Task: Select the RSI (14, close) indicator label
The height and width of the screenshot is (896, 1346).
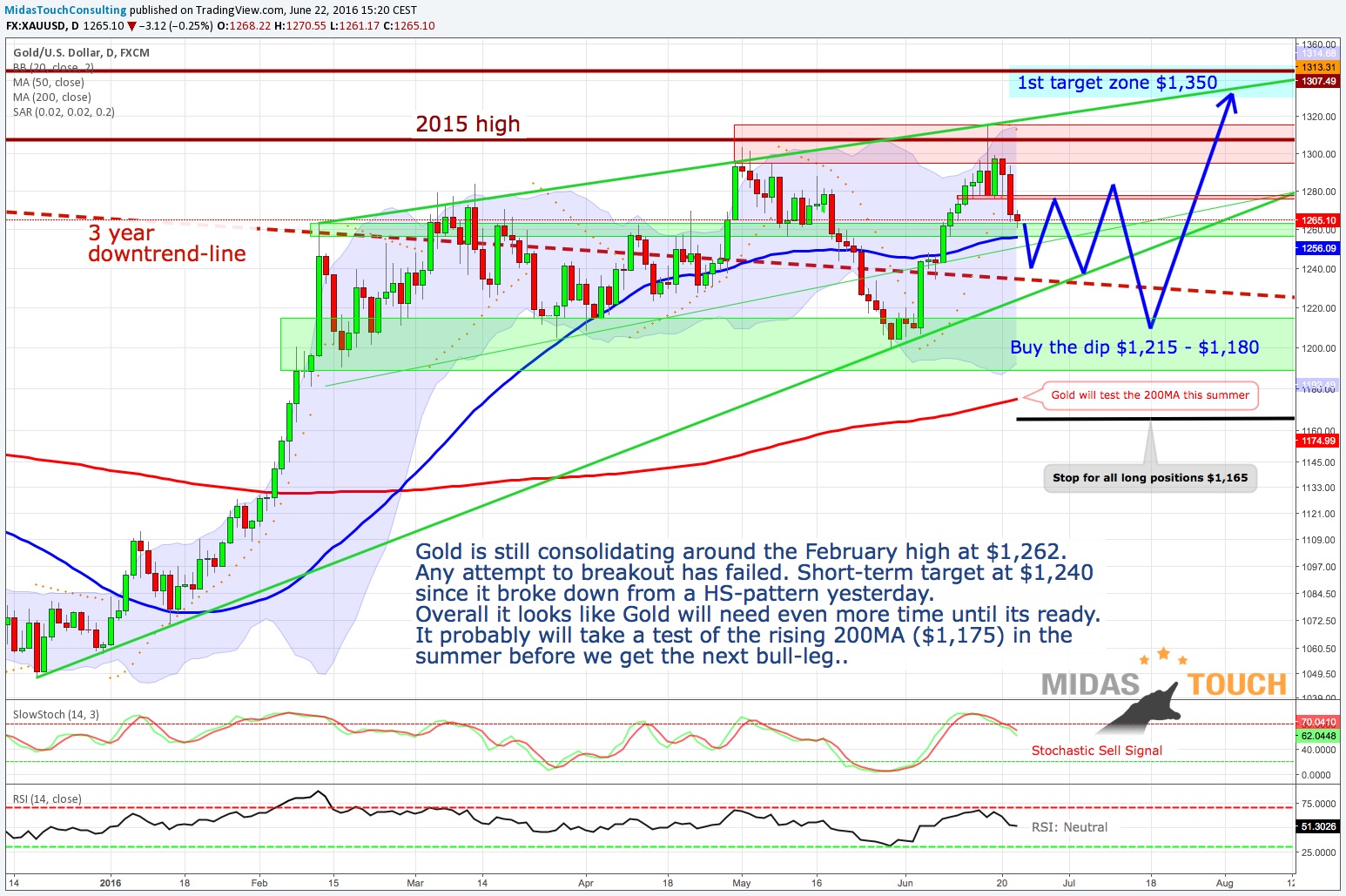Action: pyautogui.click(x=47, y=799)
